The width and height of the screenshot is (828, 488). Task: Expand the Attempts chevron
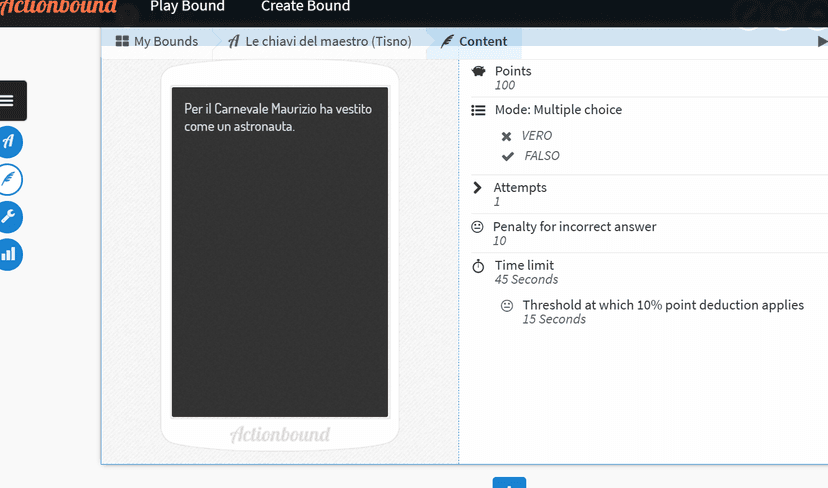(477, 188)
